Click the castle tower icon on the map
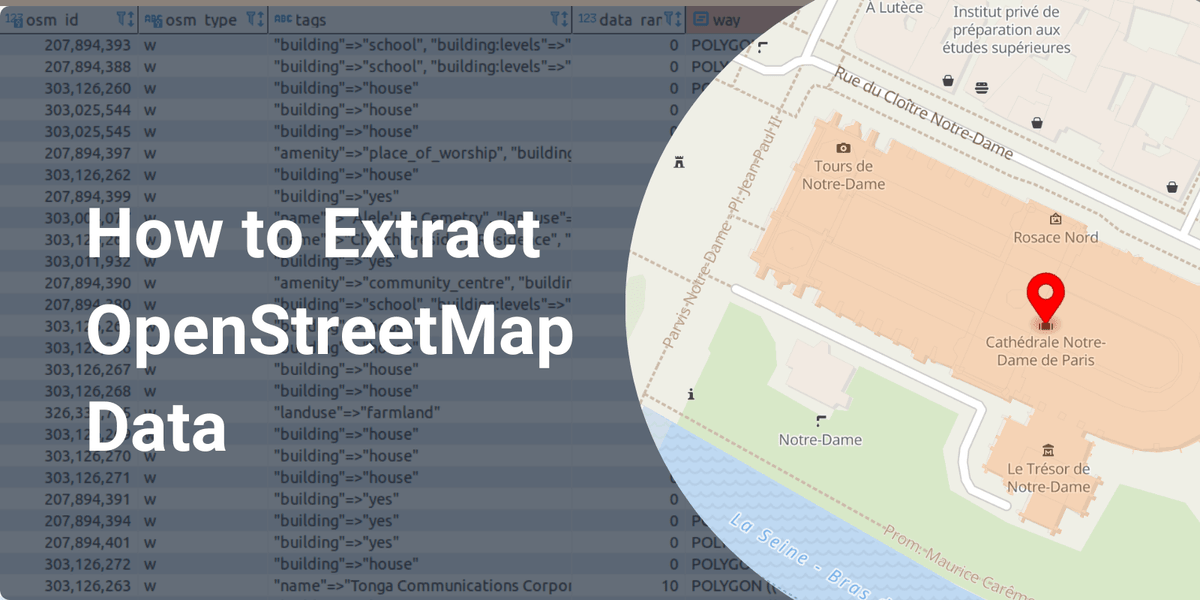The image size is (1200, 600). (x=680, y=161)
